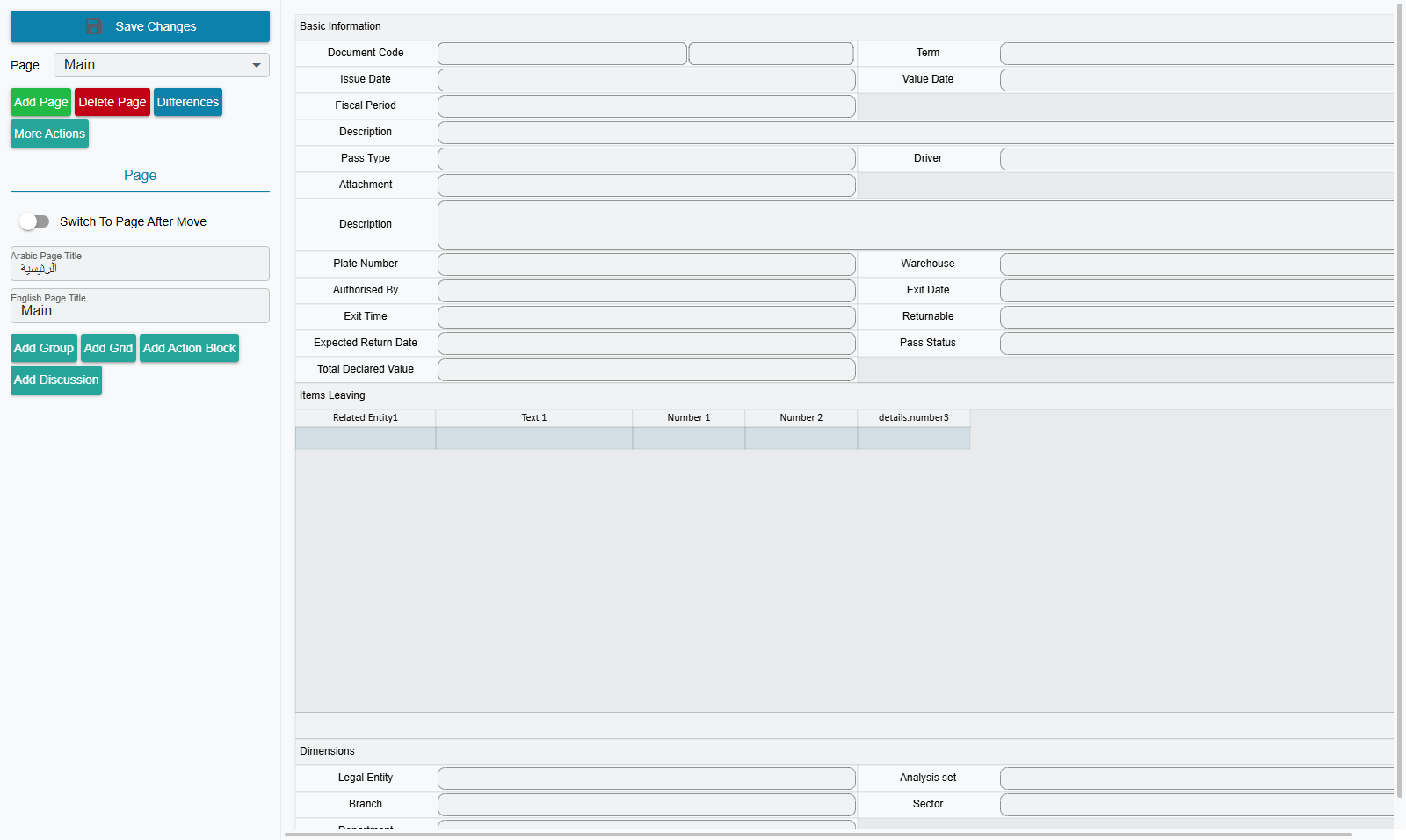Click the horizontal scrollbar at the bottom
Image resolution: width=1406 pixels, height=840 pixels.
coord(817,835)
